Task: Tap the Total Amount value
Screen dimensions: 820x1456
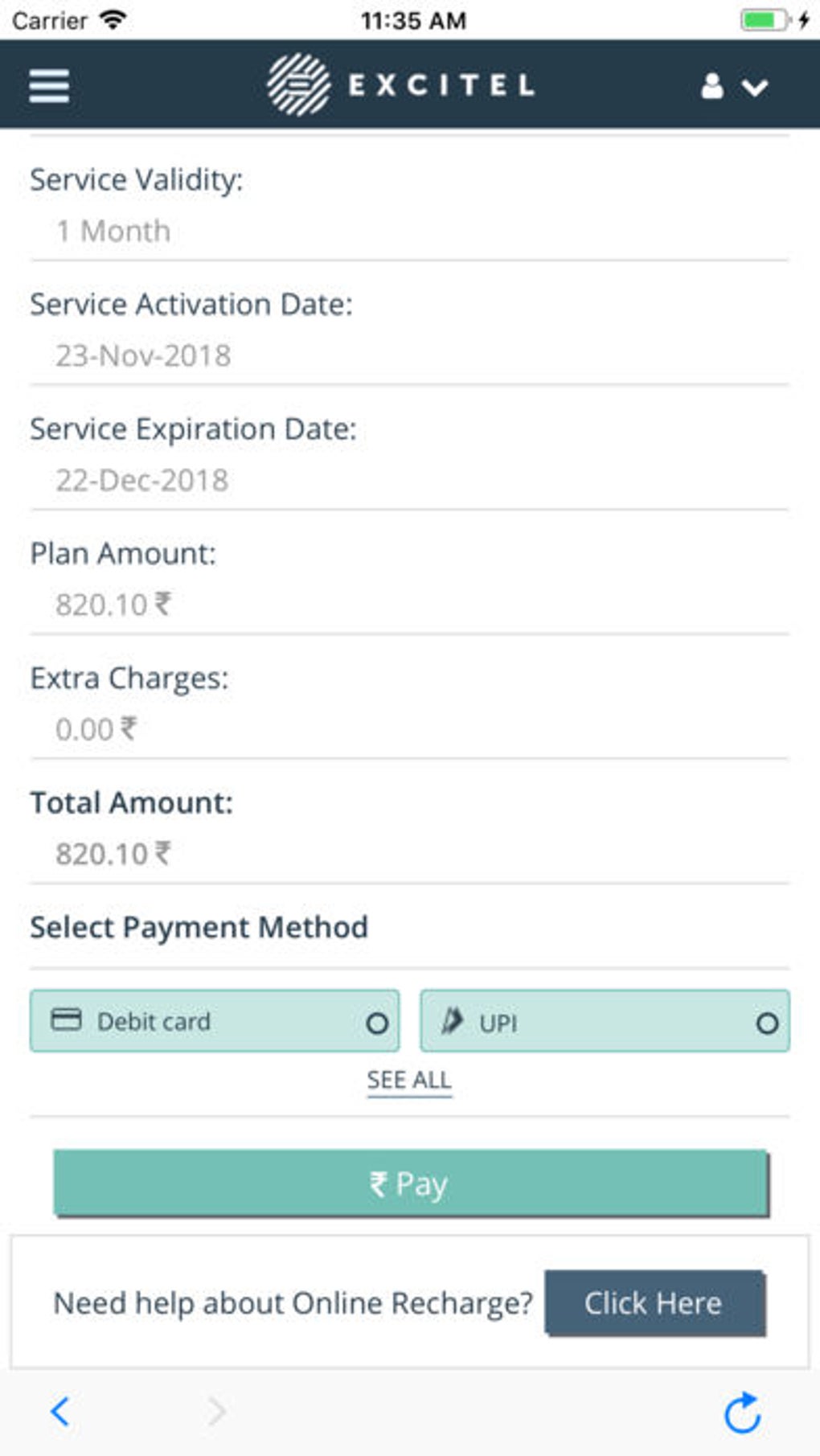Action: (113, 854)
